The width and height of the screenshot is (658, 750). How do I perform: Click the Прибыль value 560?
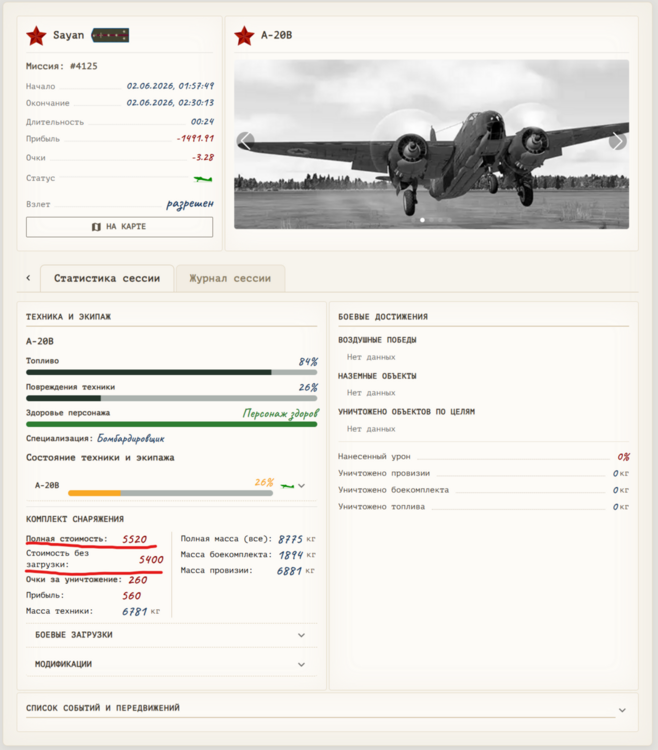(x=132, y=596)
